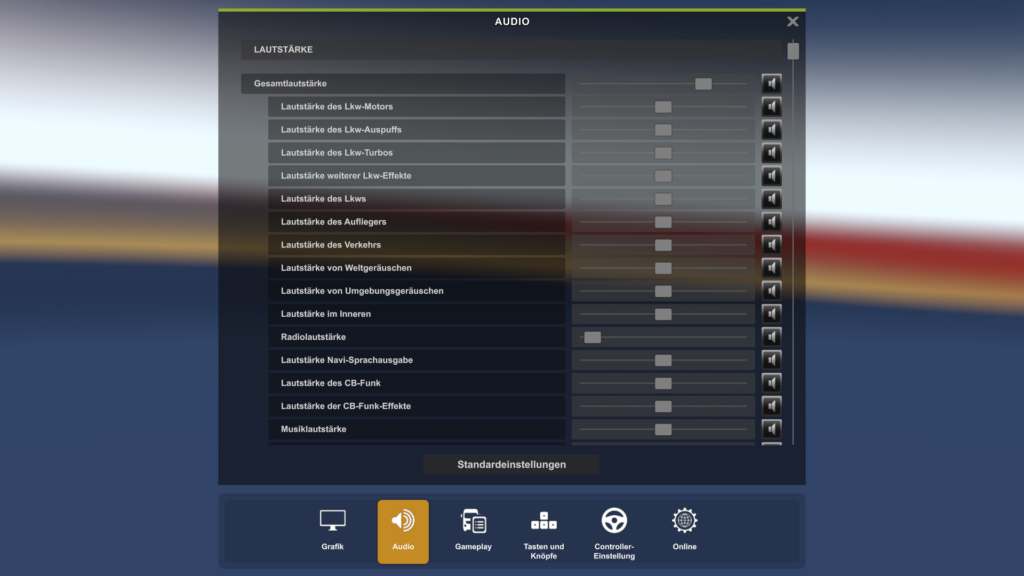The image size is (1024, 576).
Task: Click the Gesamtlautstärke slider handle
Action: (x=703, y=84)
